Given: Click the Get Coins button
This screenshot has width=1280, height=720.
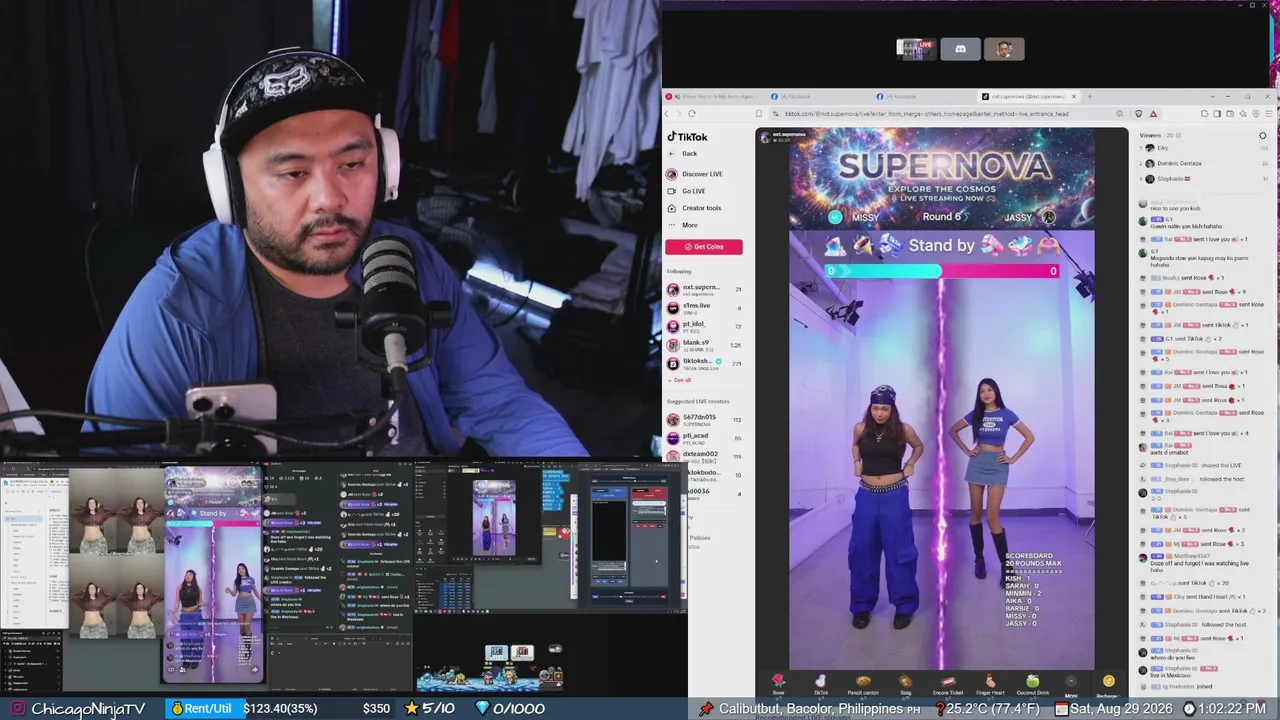Looking at the screenshot, I should 704,247.
